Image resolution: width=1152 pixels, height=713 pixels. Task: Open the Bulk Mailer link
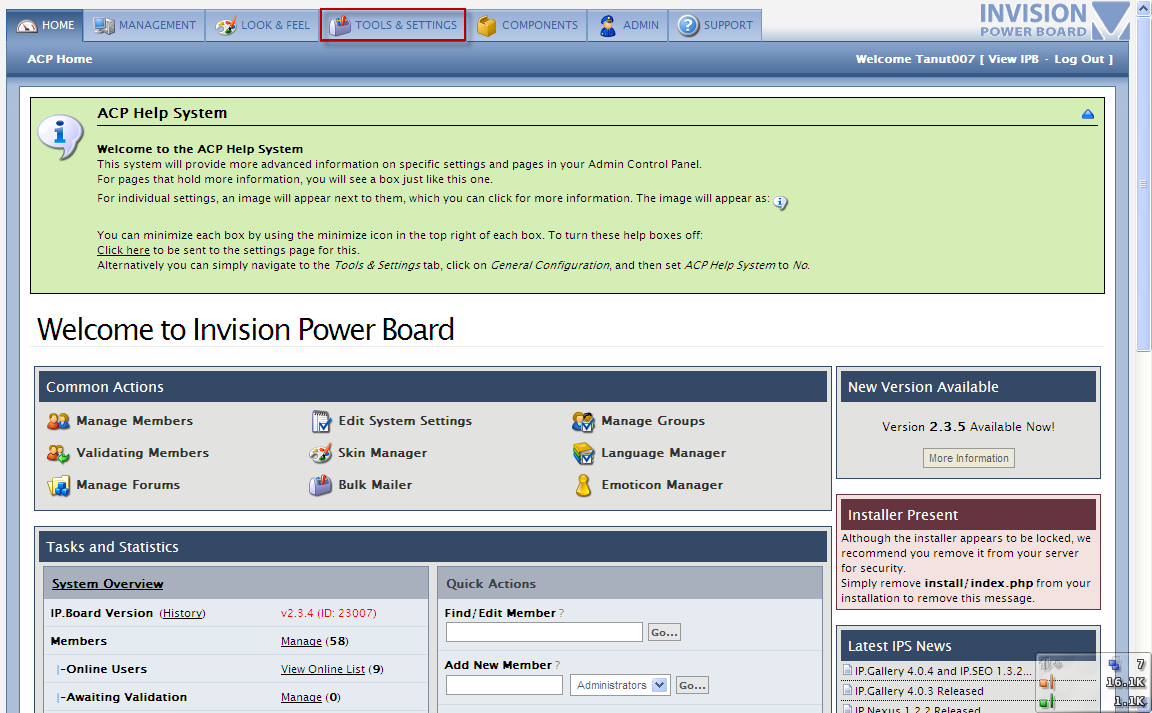tap(375, 485)
